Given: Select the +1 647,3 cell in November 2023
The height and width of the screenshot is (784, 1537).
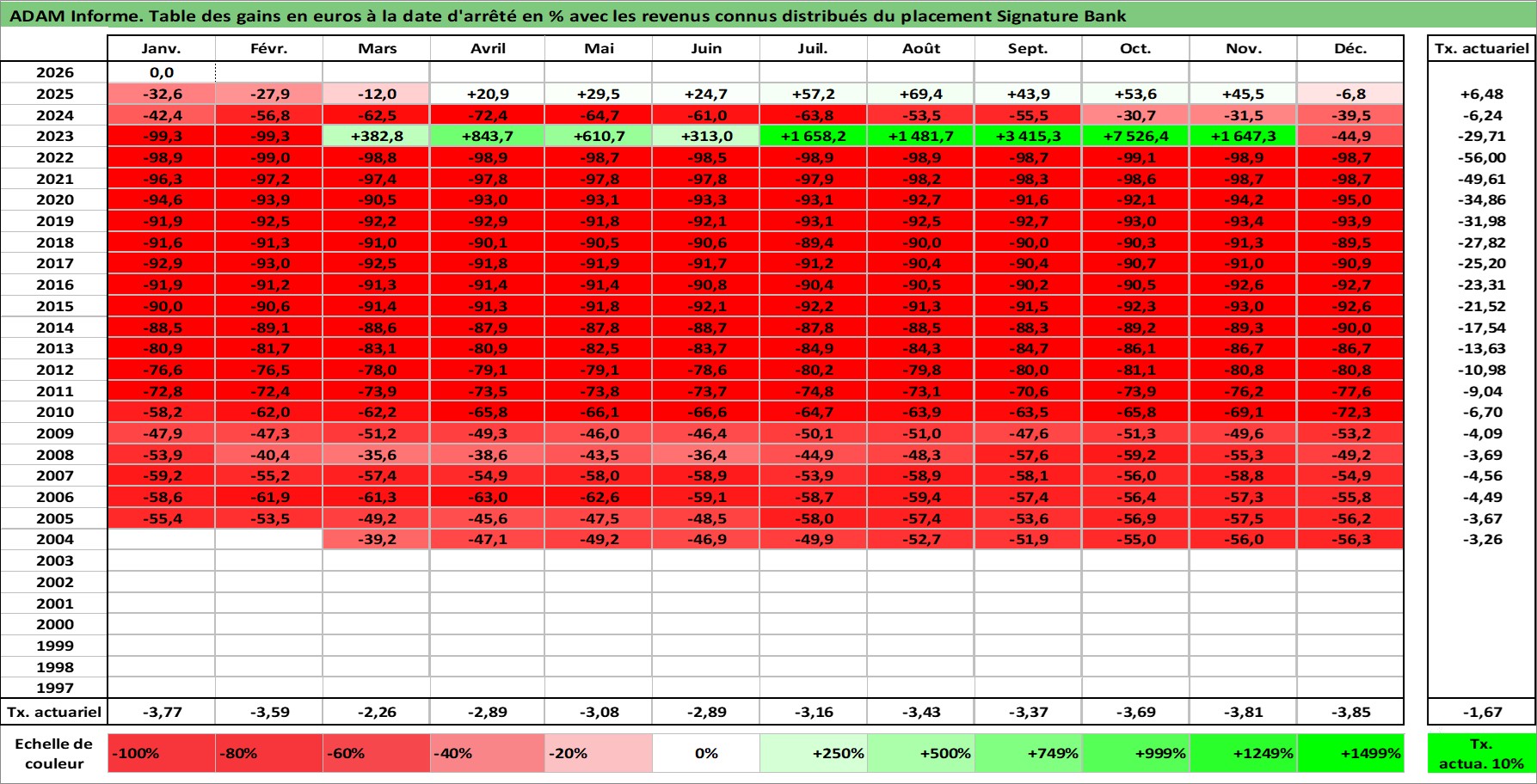Looking at the screenshot, I should pyautogui.click(x=1243, y=136).
